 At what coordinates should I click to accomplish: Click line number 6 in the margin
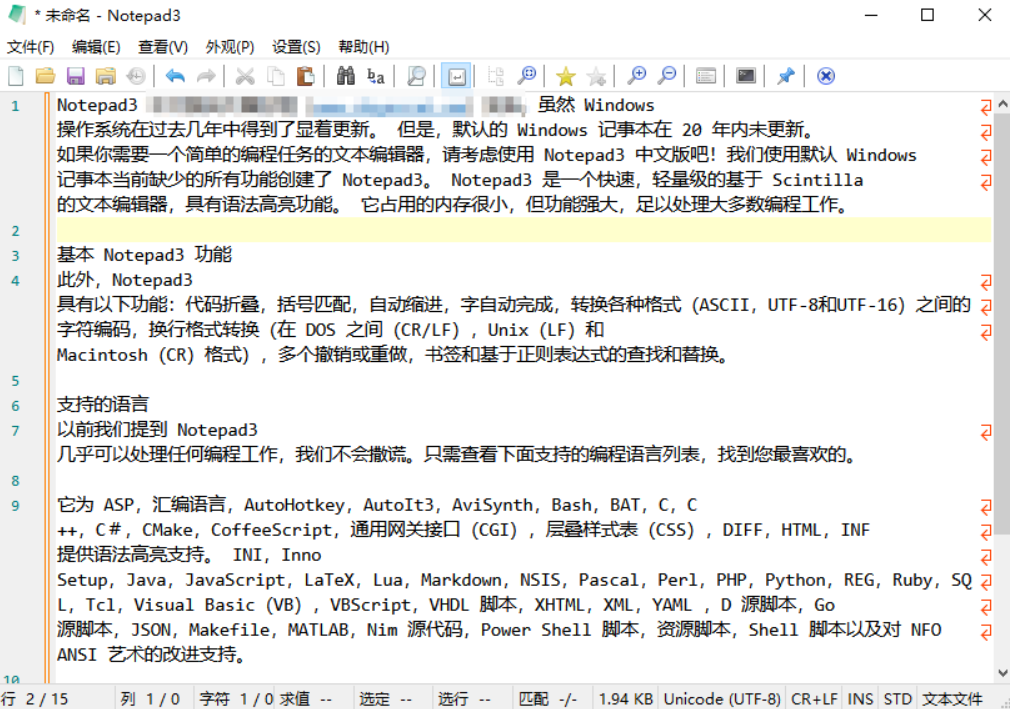click(15, 406)
